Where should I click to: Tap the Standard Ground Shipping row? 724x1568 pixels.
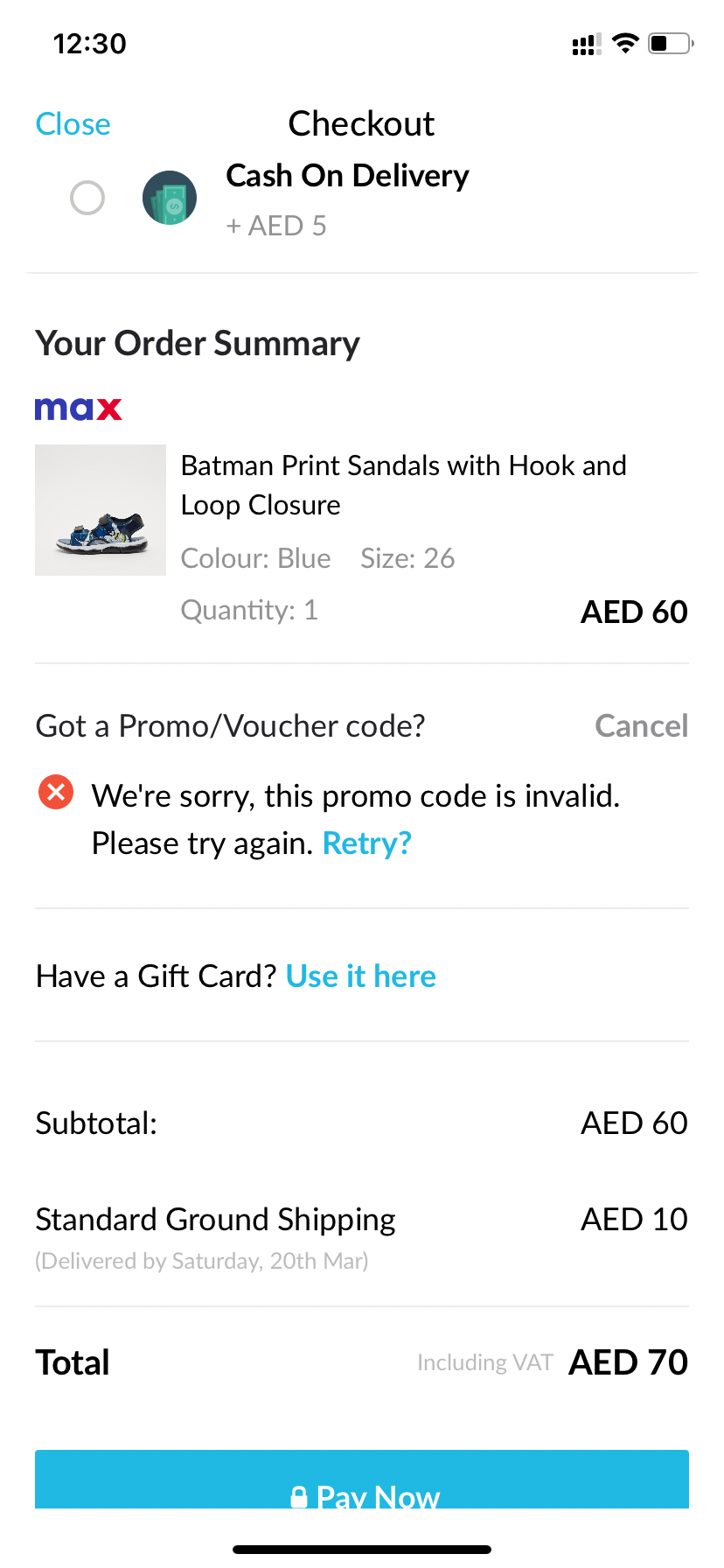[x=215, y=1220]
